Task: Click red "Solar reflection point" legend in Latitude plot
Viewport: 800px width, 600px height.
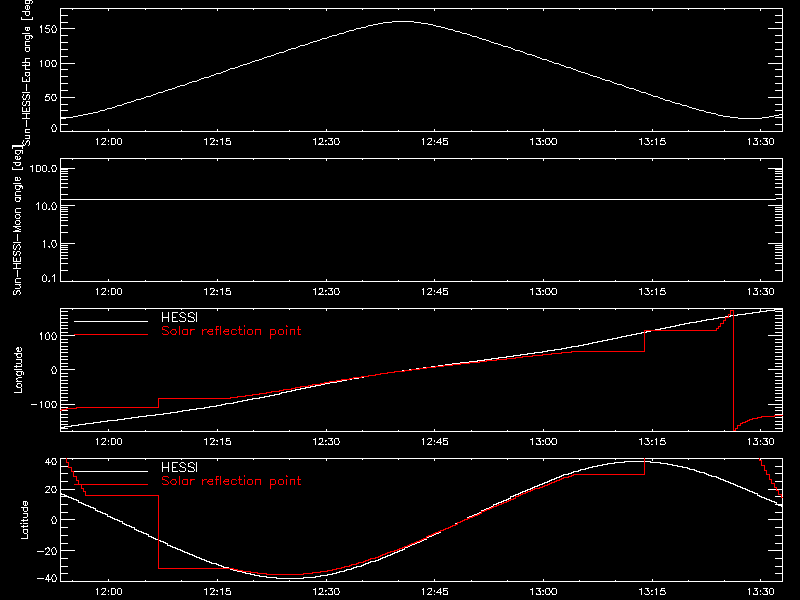Action: click(231, 481)
